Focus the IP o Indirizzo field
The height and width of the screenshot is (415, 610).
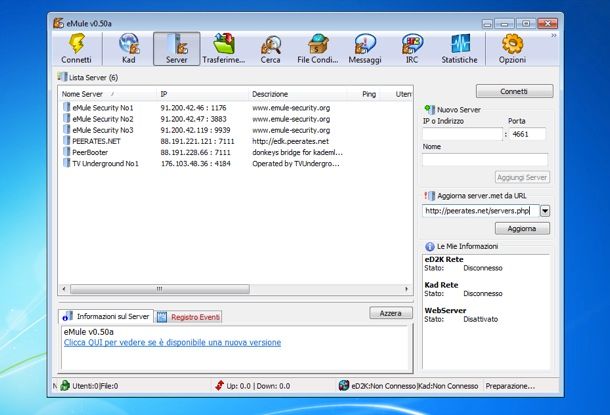coord(463,134)
